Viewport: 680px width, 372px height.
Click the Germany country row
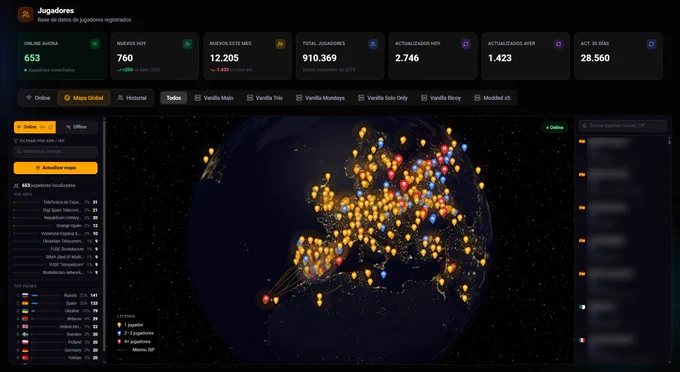point(56,350)
